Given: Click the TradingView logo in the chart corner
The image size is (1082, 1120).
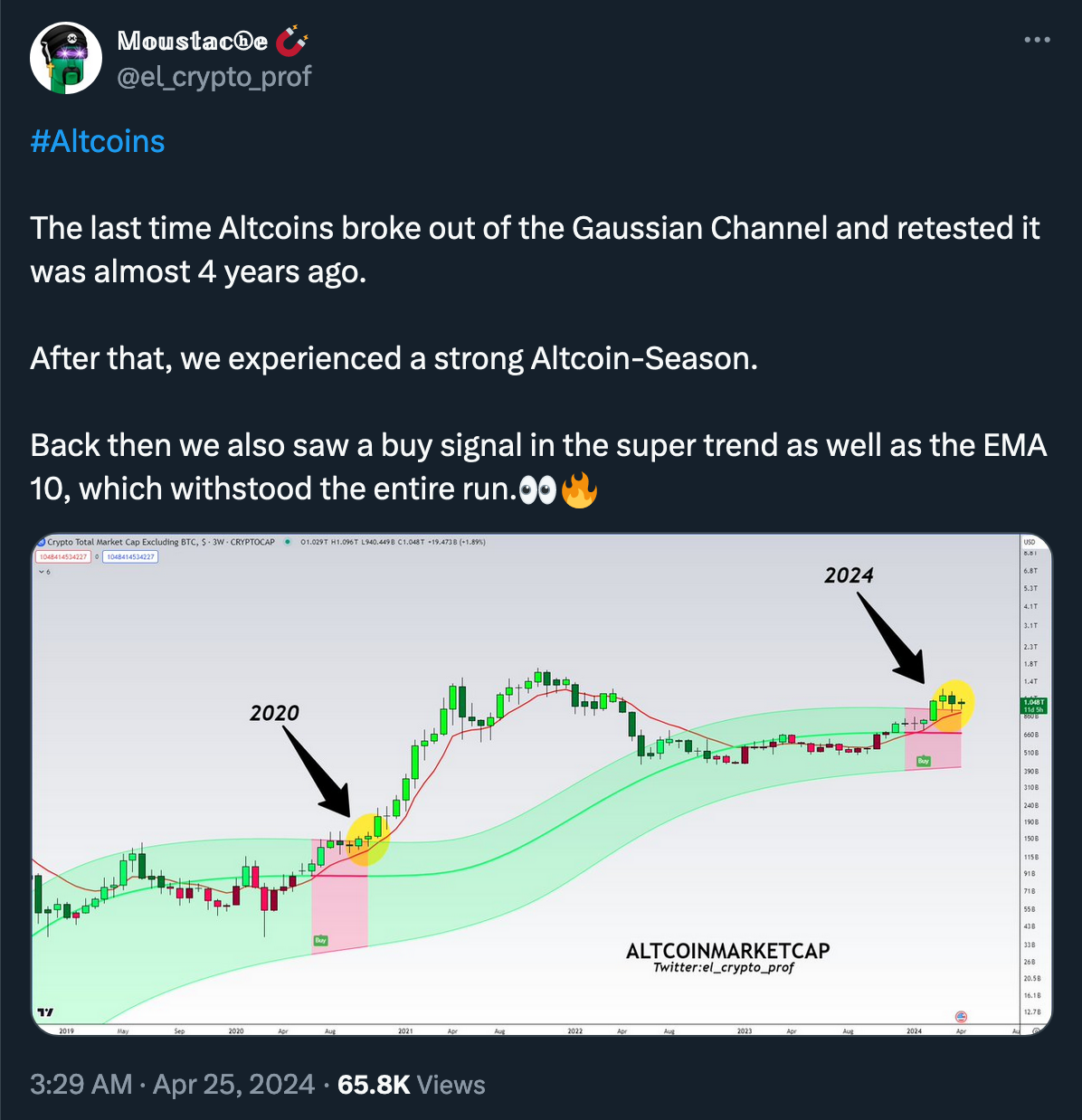Looking at the screenshot, I should (45, 1011).
